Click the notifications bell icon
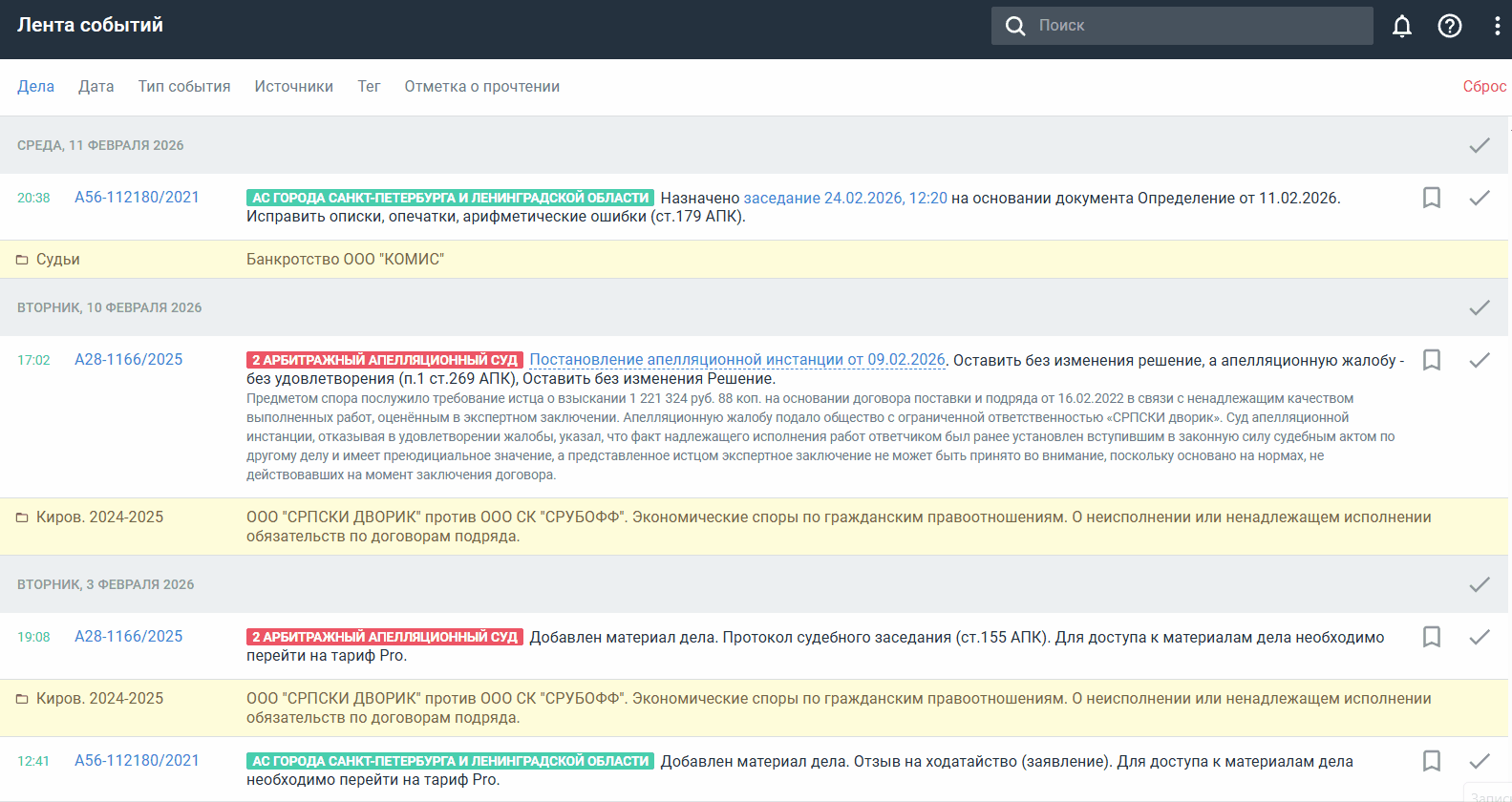The image size is (1512, 802). pyautogui.click(x=1401, y=26)
